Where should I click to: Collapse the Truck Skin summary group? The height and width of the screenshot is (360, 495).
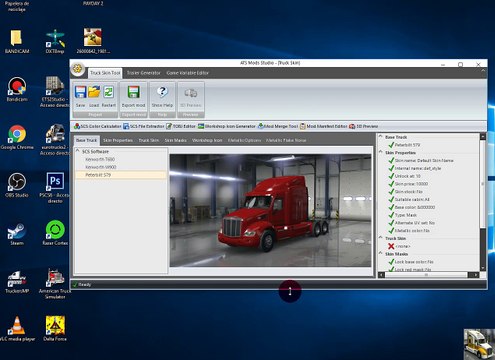coord(381,238)
